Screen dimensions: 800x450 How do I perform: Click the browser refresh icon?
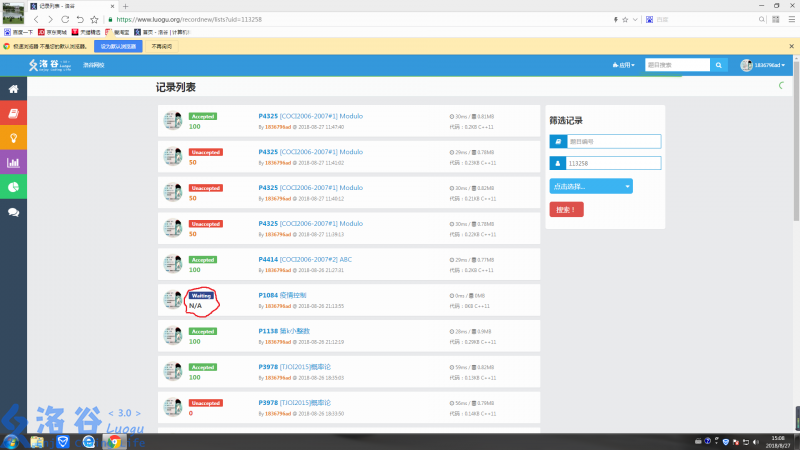pos(66,19)
